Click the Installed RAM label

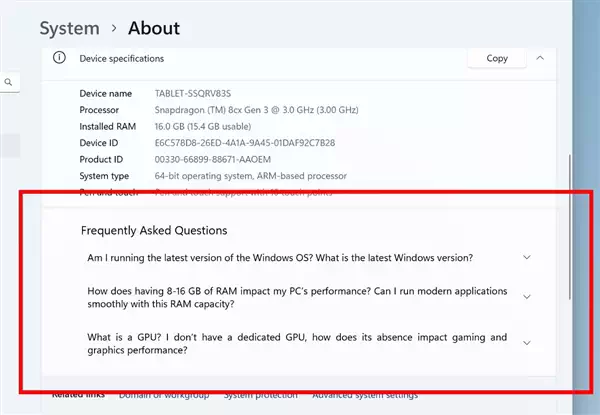[108, 127]
